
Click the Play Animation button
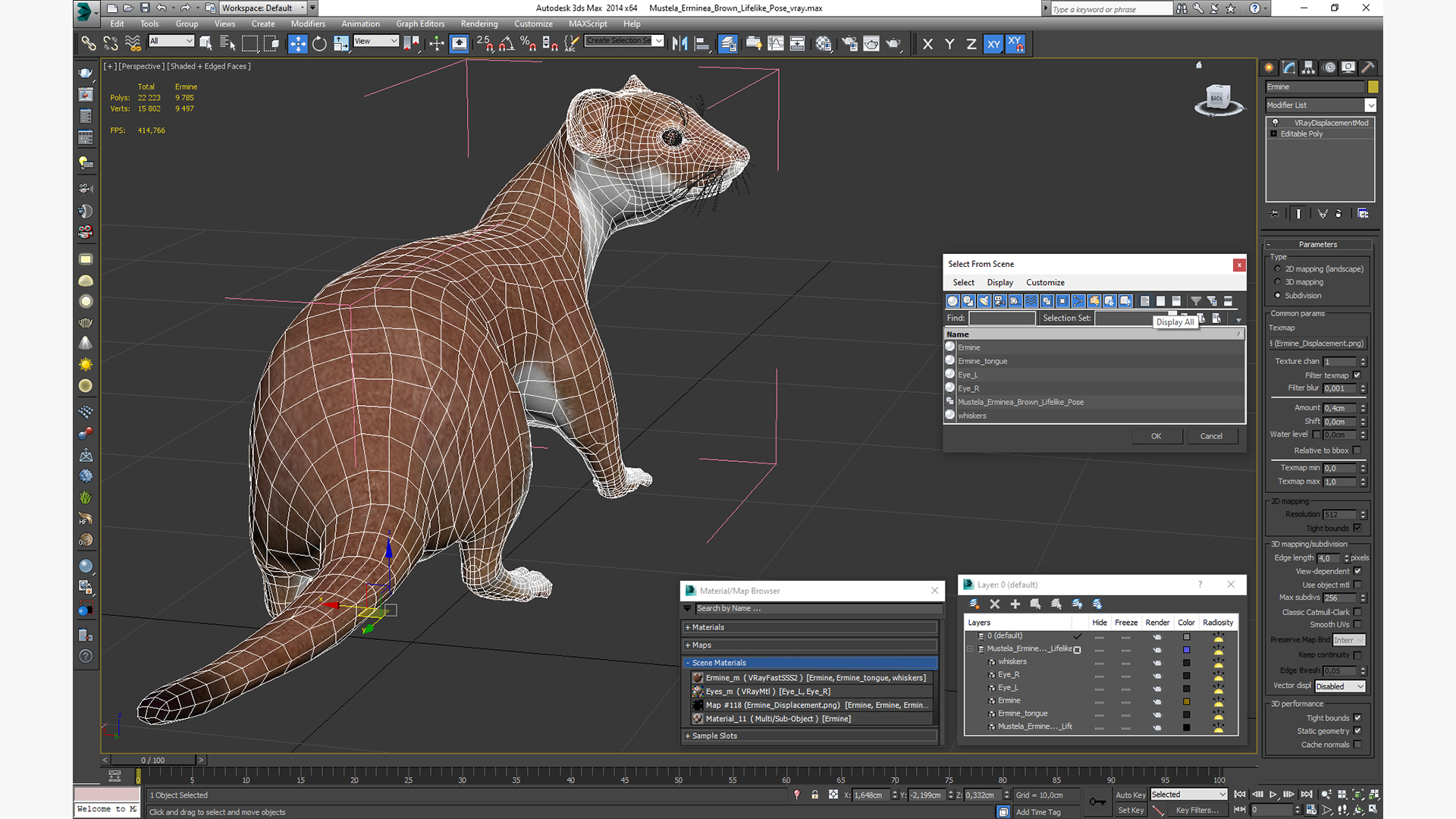pos(1273,795)
